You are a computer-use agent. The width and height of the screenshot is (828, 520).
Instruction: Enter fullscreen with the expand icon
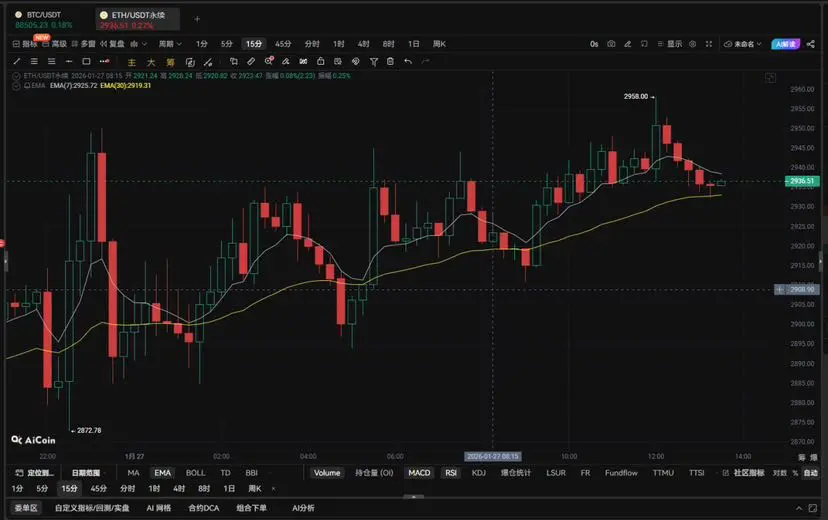click(709, 44)
